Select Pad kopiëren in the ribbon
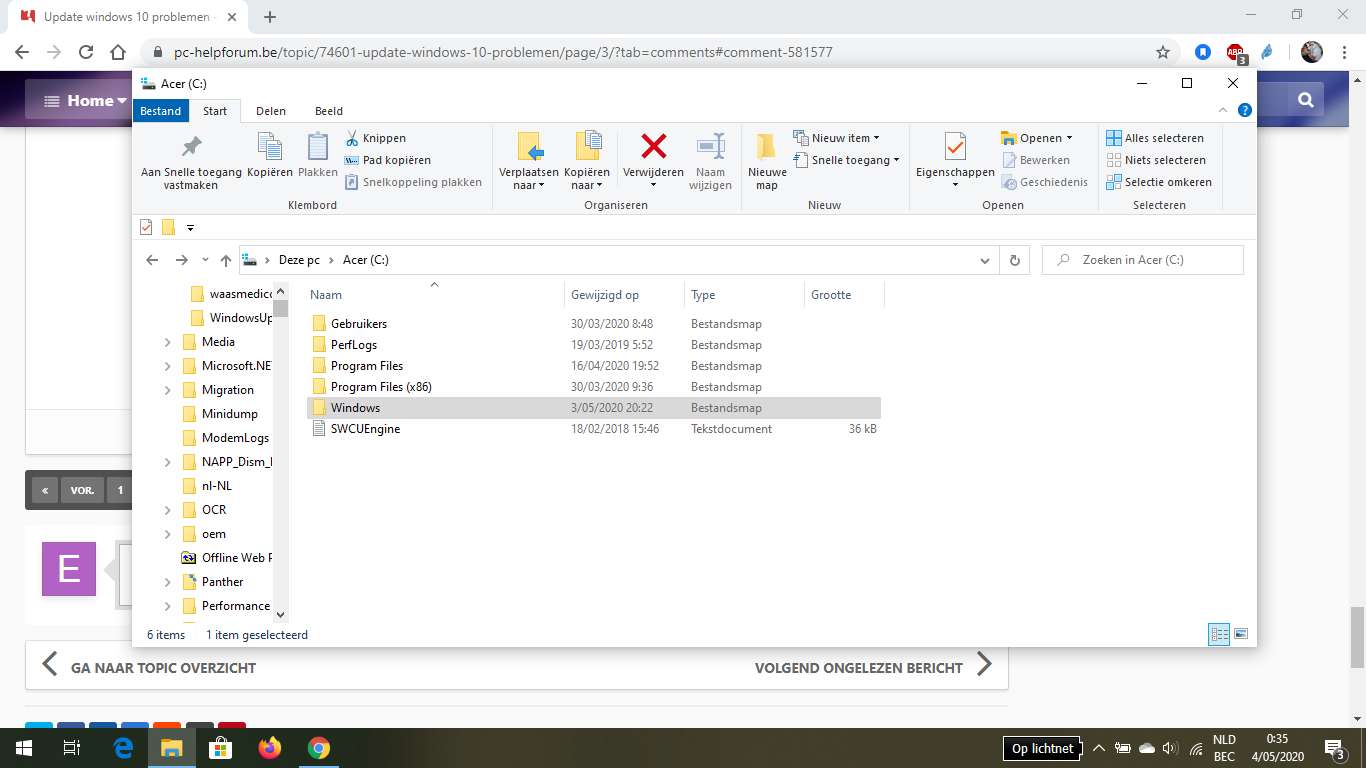 [387, 160]
